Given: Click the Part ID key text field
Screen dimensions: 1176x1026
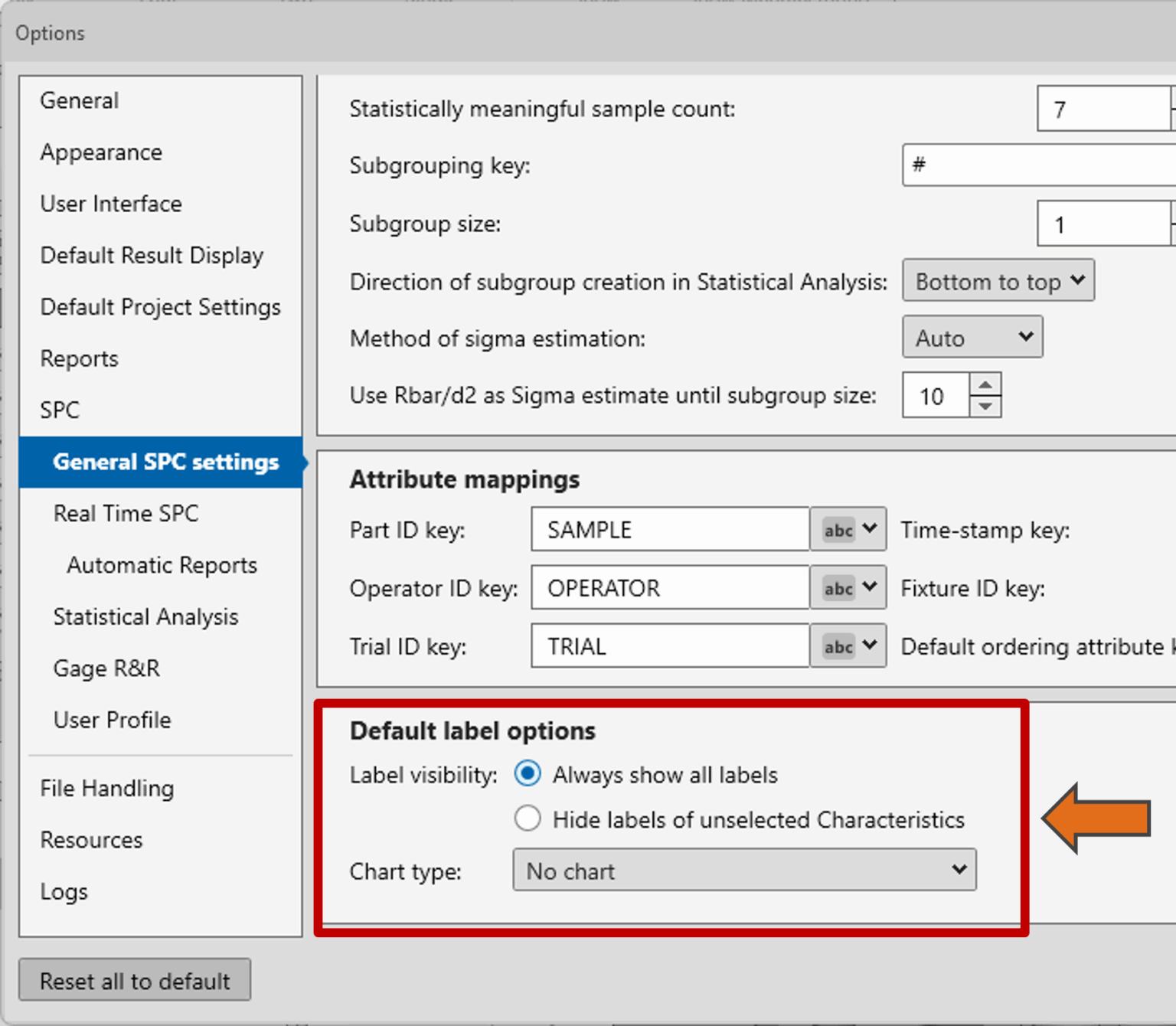Looking at the screenshot, I should tap(670, 529).
